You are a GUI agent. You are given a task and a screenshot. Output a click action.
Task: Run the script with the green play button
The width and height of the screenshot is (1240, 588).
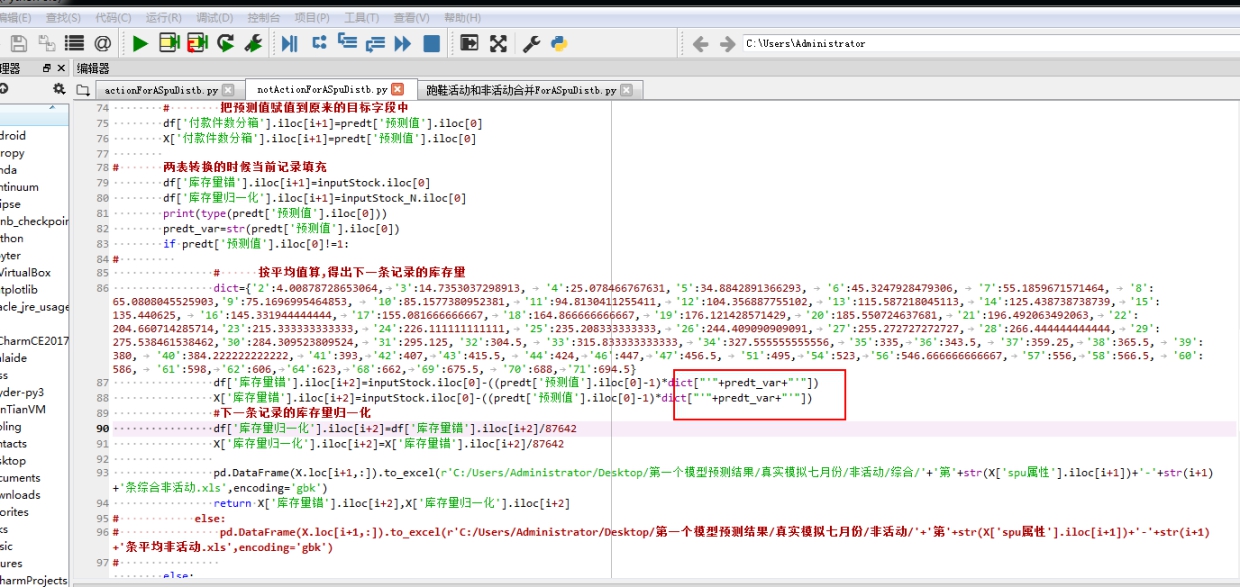(140, 43)
